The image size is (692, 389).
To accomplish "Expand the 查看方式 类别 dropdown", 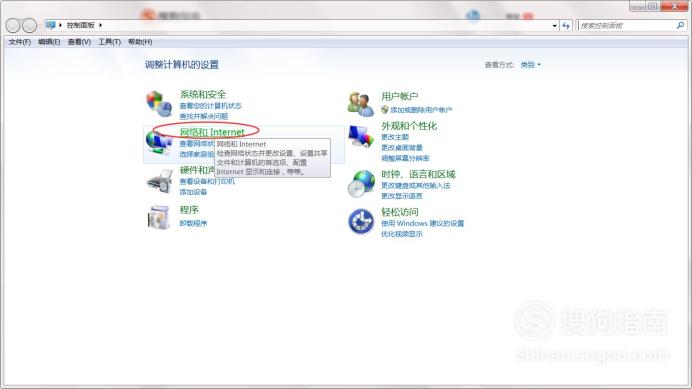I will click(x=530, y=65).
